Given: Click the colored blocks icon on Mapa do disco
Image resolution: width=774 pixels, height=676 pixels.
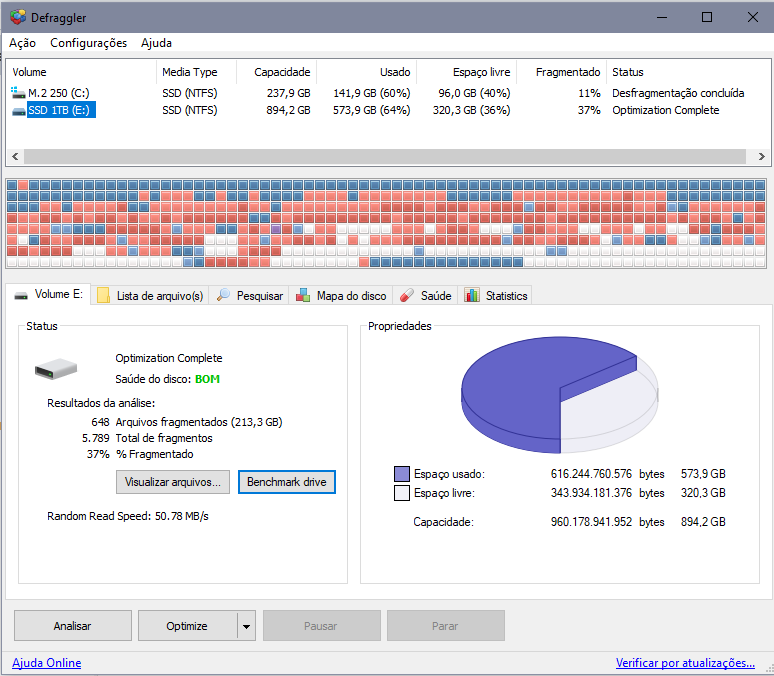Looking at the screenshot, I should (x=303, y=295).
